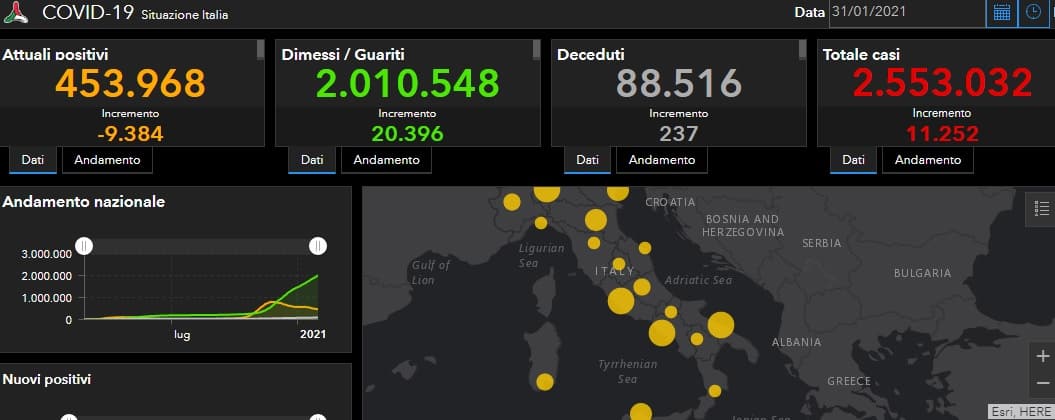Grab right handle of Andamento nazionale range slider

pyautogui.click(x=318, y=246)
